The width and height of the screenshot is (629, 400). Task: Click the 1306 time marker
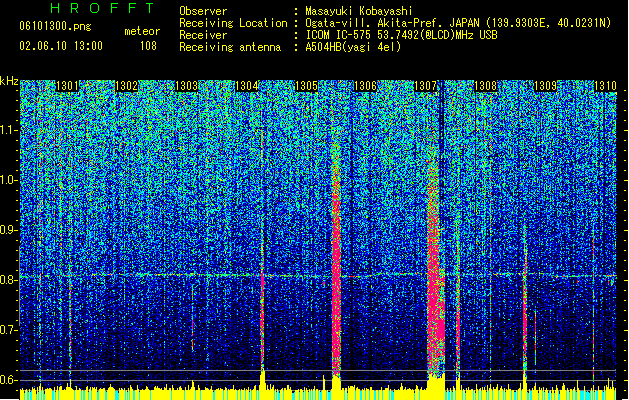365,86
